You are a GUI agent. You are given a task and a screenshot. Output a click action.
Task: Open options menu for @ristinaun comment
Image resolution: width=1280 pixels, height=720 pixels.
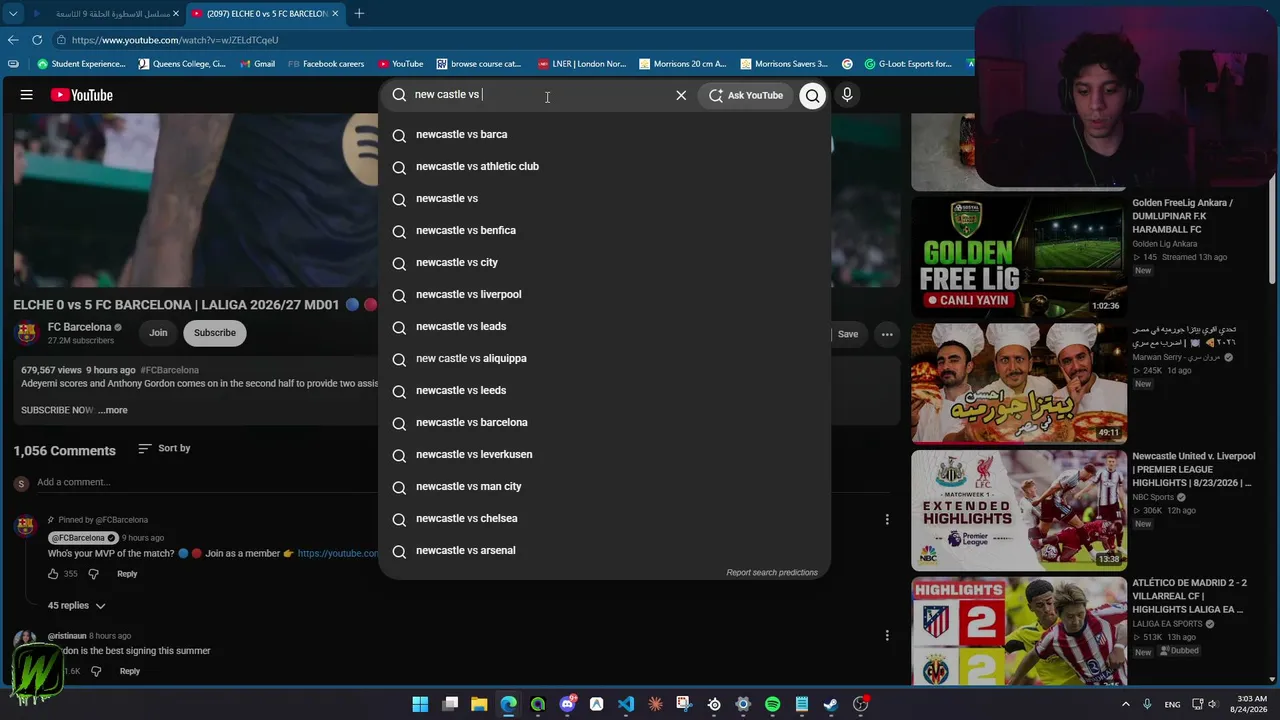coord(886,635)
